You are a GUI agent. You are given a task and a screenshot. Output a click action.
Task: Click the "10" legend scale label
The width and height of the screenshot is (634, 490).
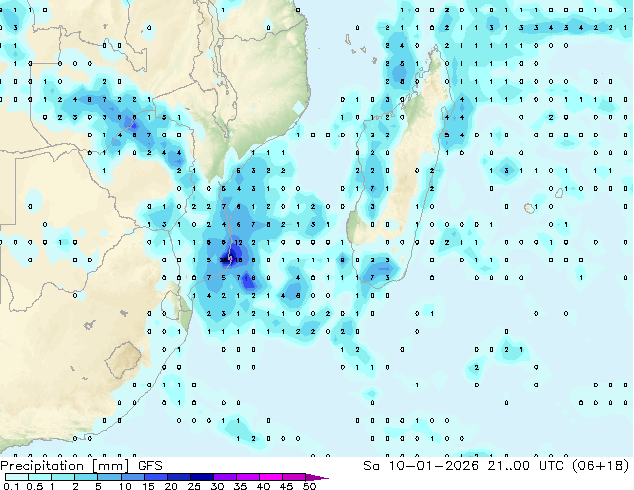(x=125, y=486)
